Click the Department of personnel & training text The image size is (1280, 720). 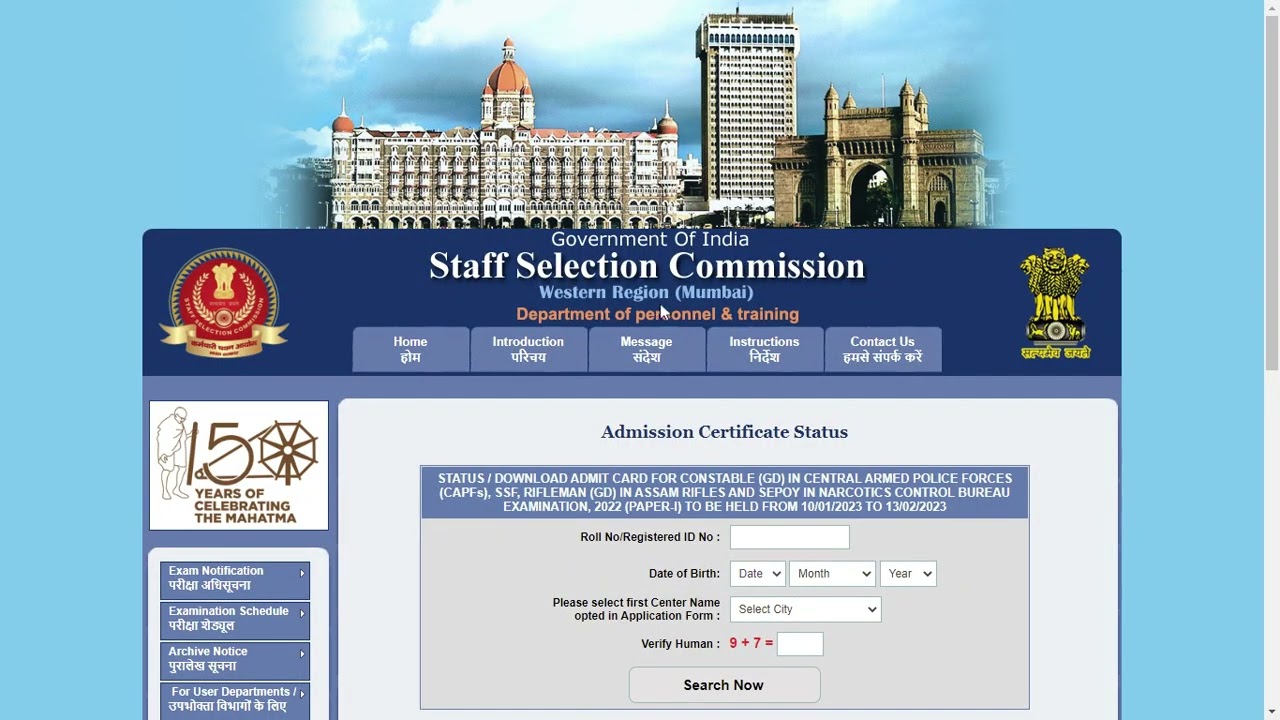[657, 314]
